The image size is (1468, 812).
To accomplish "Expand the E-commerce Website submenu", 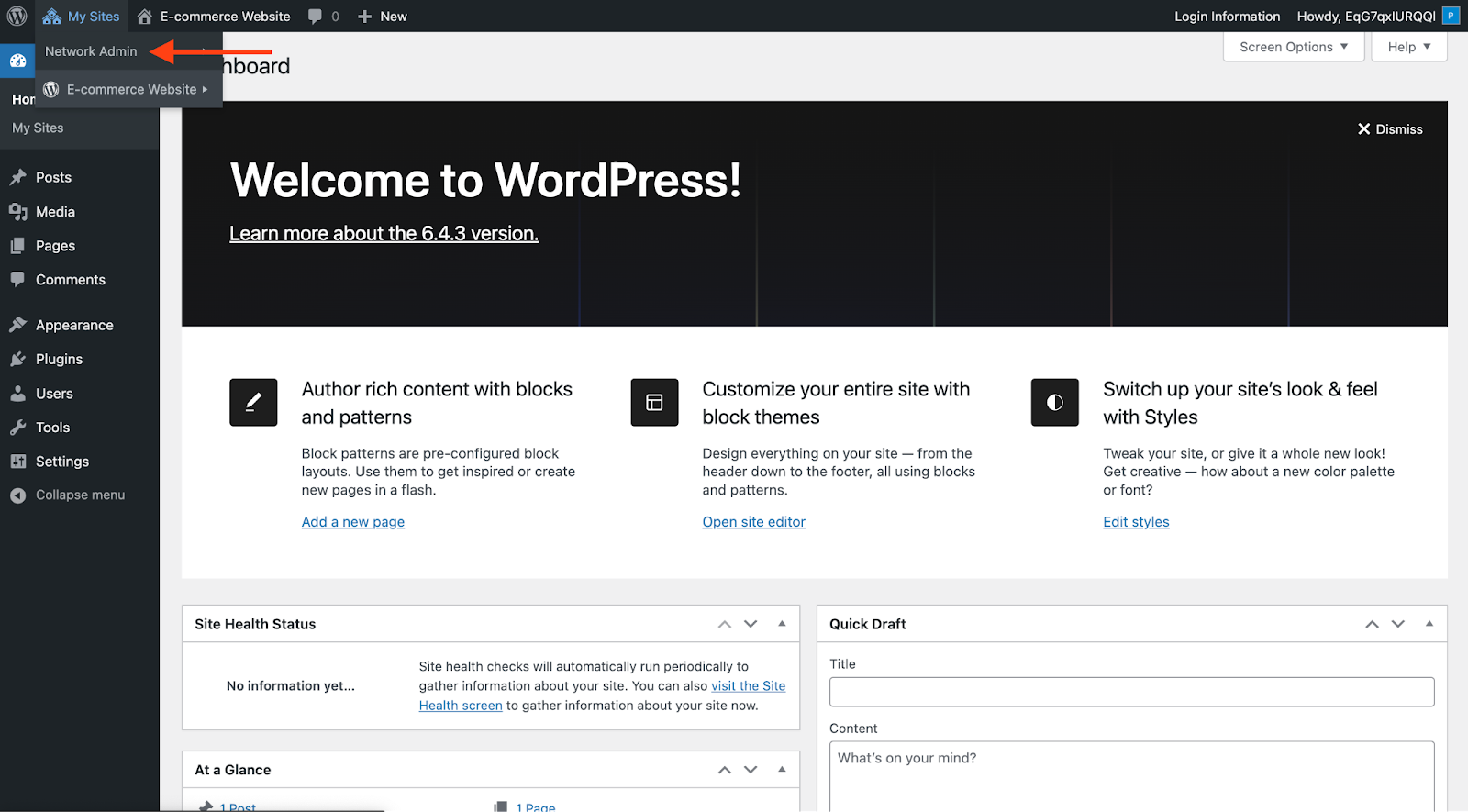I will (130, 89).
